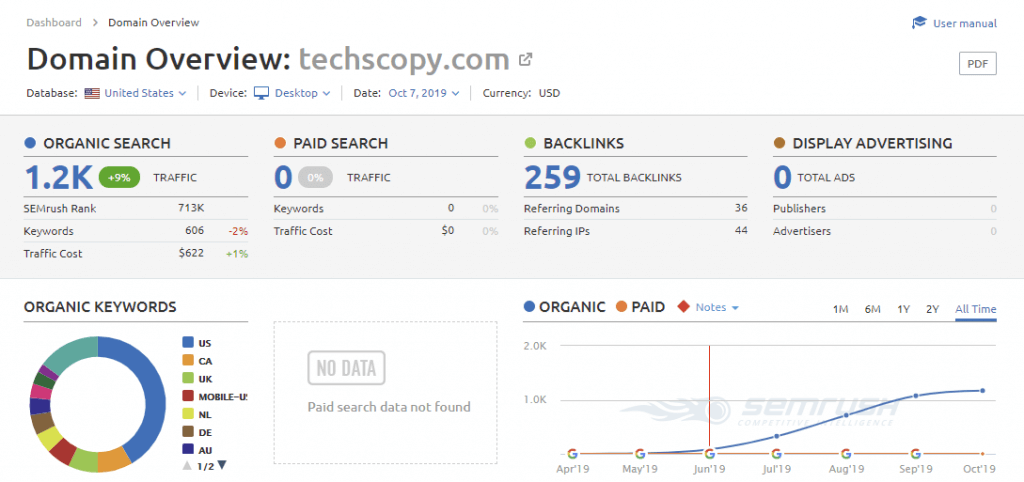Click the 606 organic keywords count

tap(194, 231)
